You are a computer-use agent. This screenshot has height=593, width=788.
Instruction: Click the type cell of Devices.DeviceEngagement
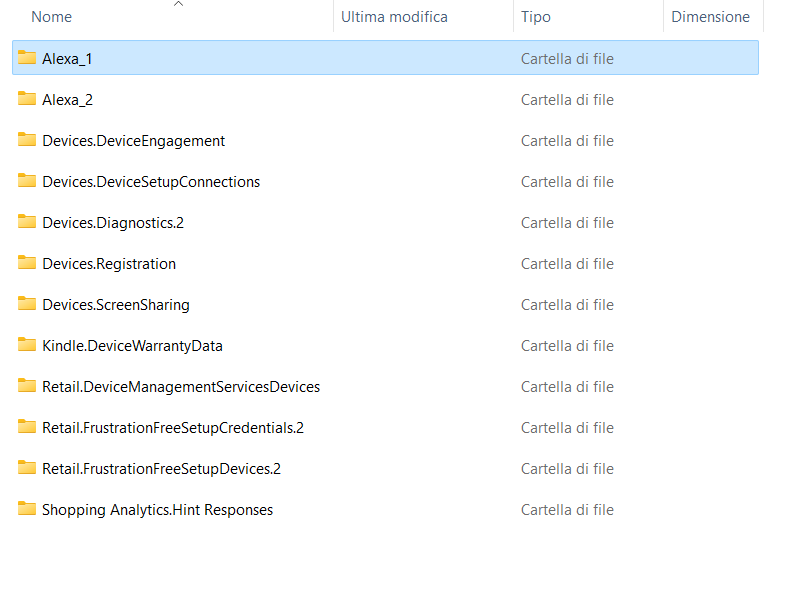(x=567, y=141)
